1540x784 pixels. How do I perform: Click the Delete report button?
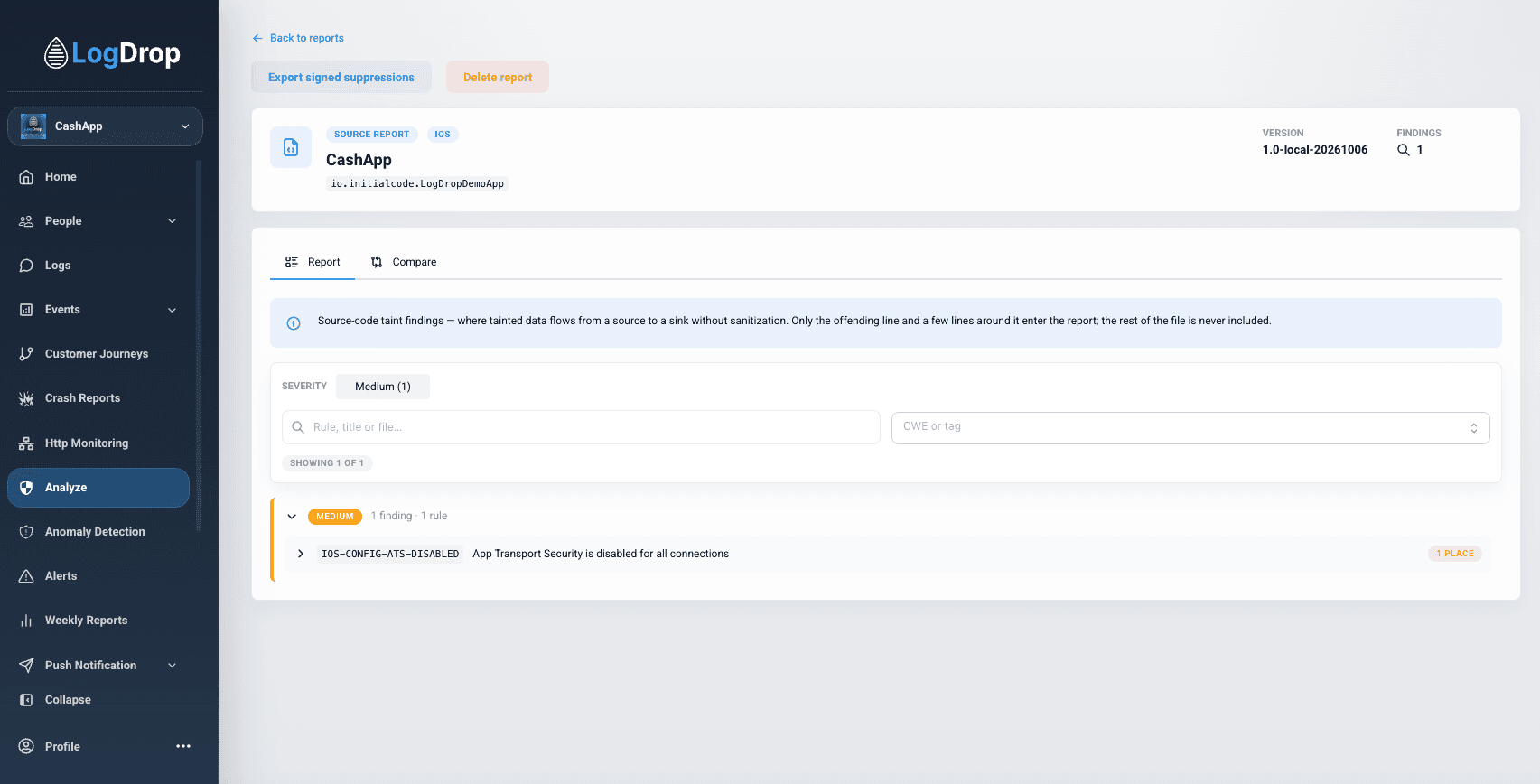(498, 77)
